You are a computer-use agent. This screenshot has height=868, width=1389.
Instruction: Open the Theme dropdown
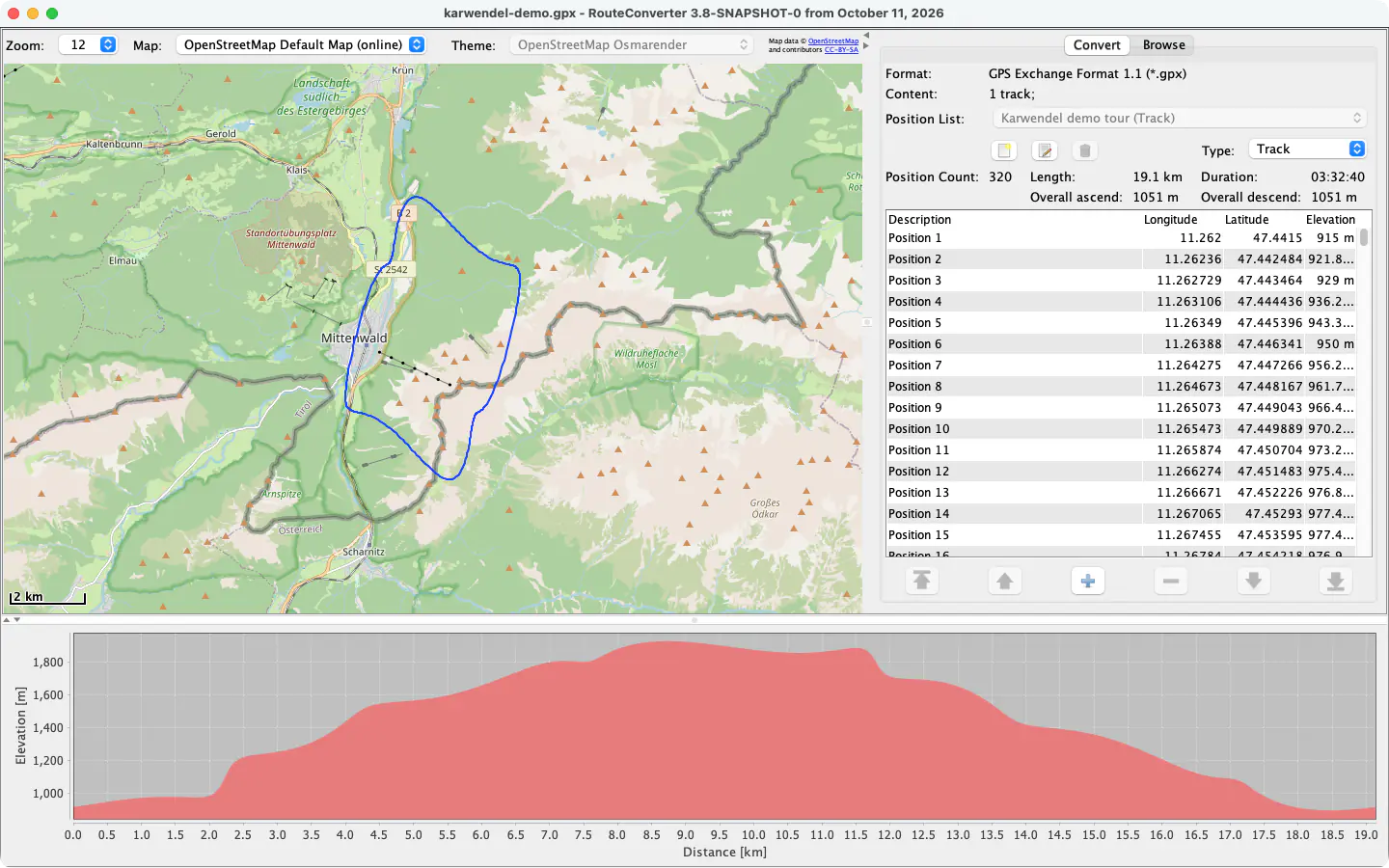[x=631, y=44]
